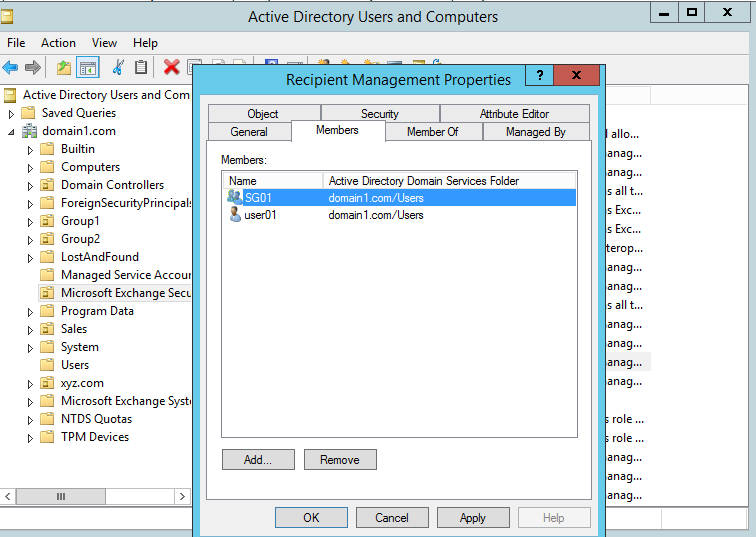Expand the NTDS Quotas node

(30, 420)
